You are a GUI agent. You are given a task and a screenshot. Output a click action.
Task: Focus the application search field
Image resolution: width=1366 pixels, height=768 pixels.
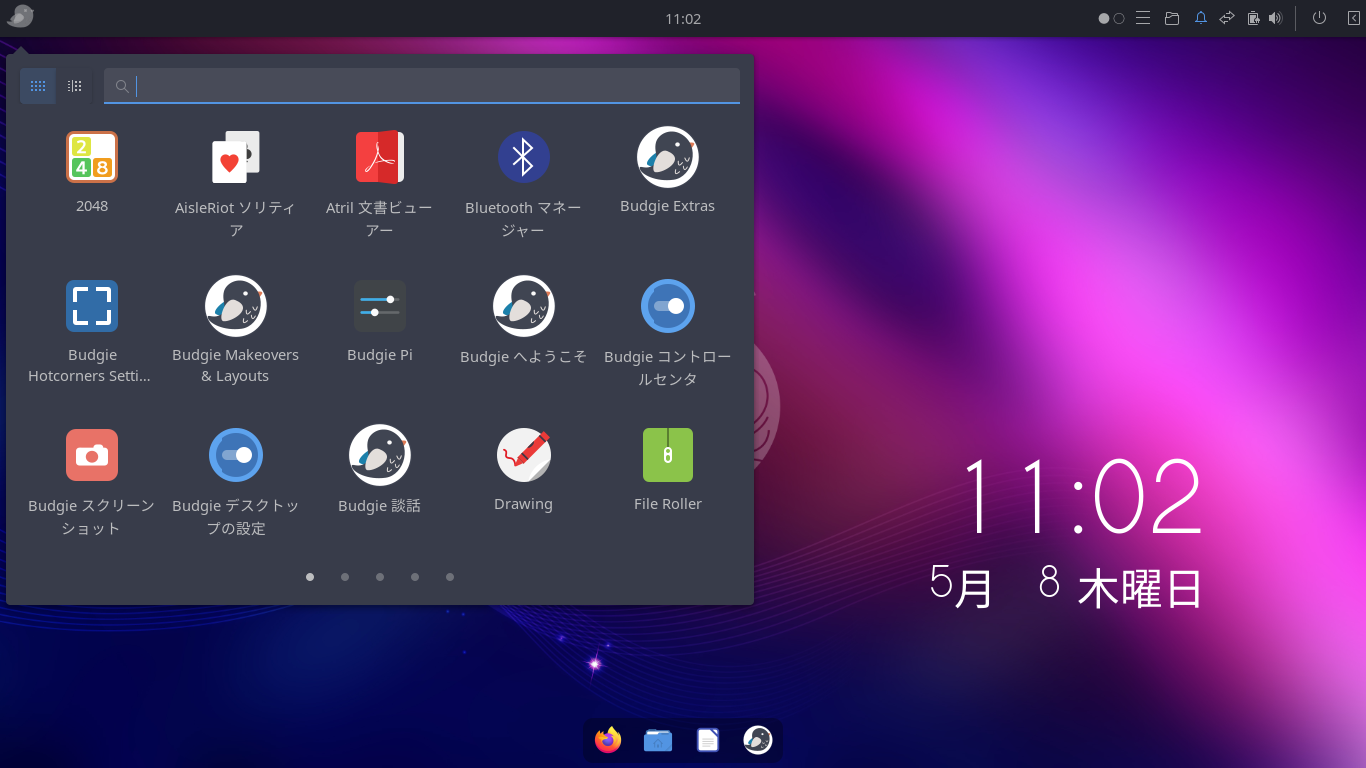coord(422,86)
